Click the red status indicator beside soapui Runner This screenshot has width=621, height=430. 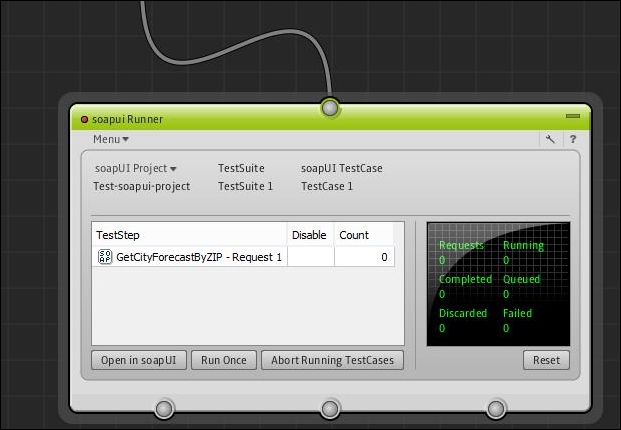(x=84, y=119)
